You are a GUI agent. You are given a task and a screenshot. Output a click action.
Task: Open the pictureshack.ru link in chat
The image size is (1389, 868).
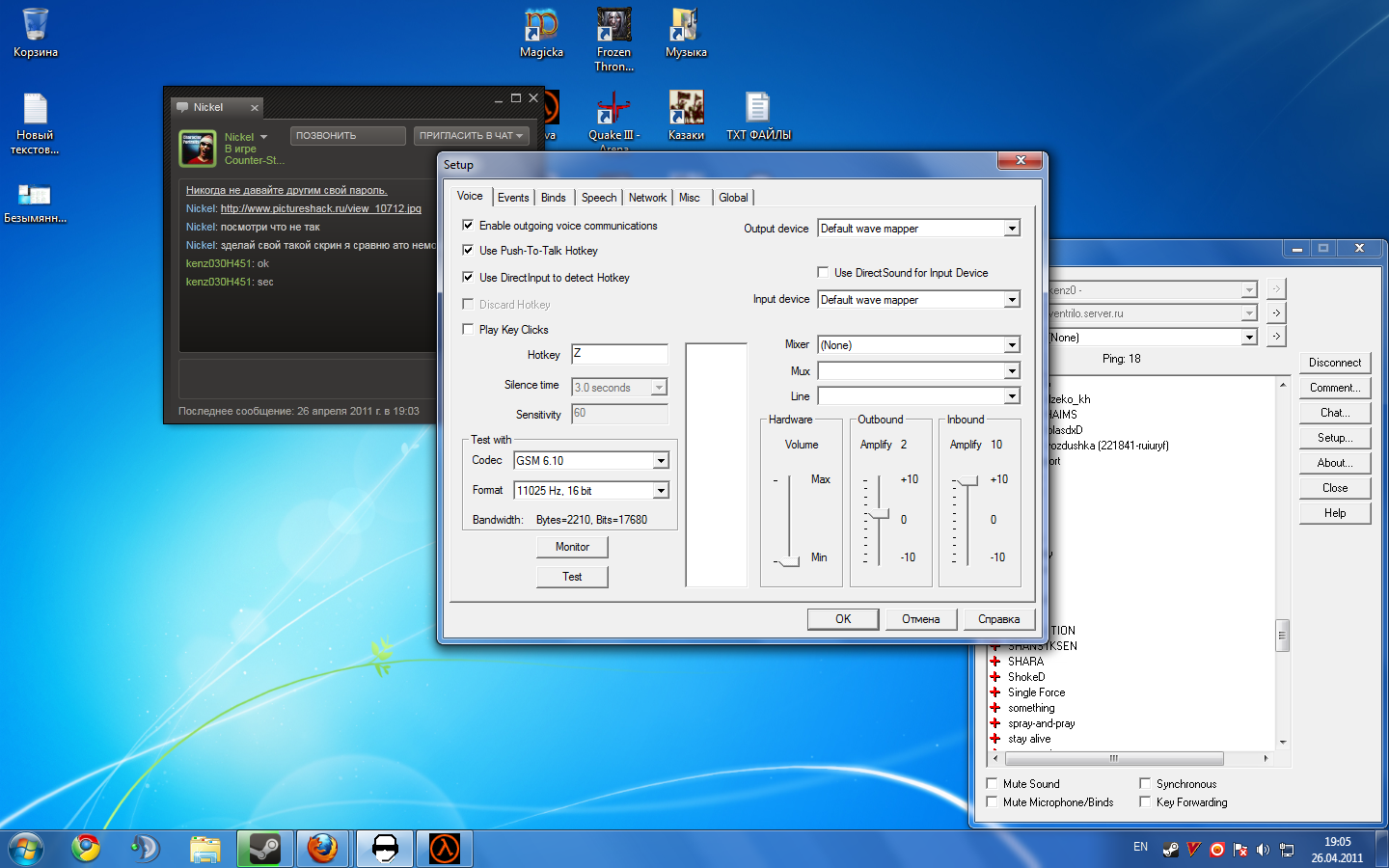click(x=320, y=208)
